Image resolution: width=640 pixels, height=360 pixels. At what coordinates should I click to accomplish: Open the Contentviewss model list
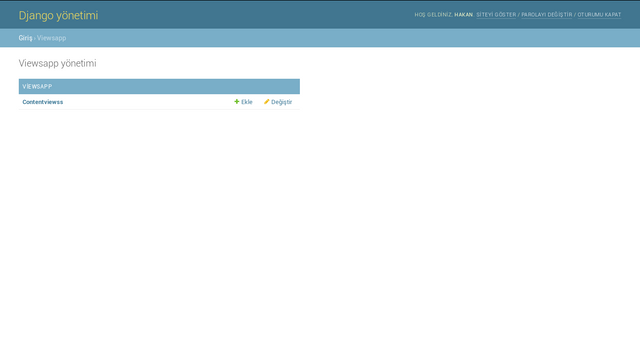pyautogui.click(x=43, y=102)
